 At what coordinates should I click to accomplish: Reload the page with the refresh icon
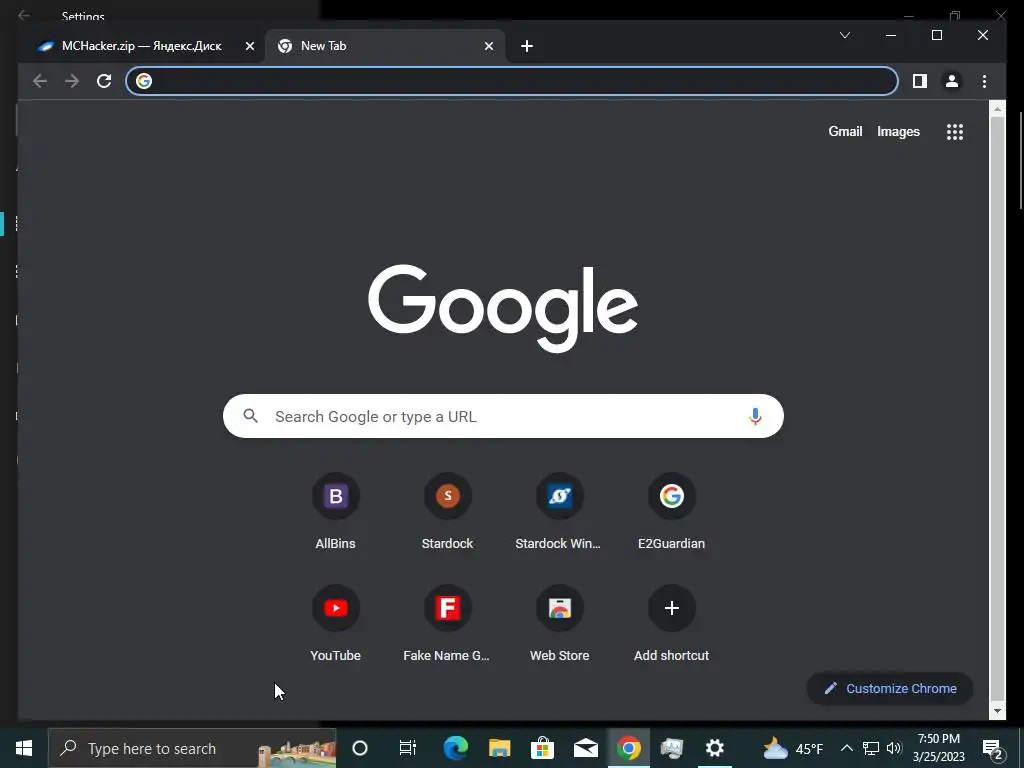click(x=104, y=81)
